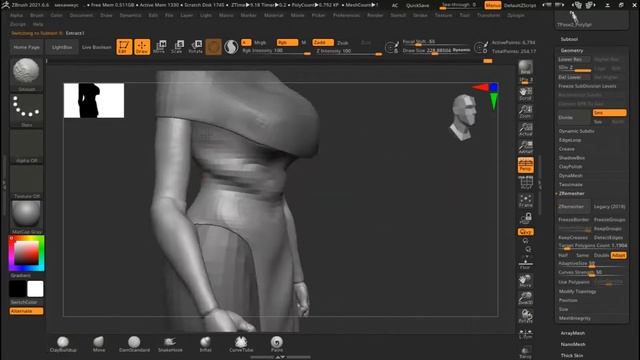Expand ArrayMesh panel
The height and width of the screenshot is (360, 640).
(x=573, y=333)
